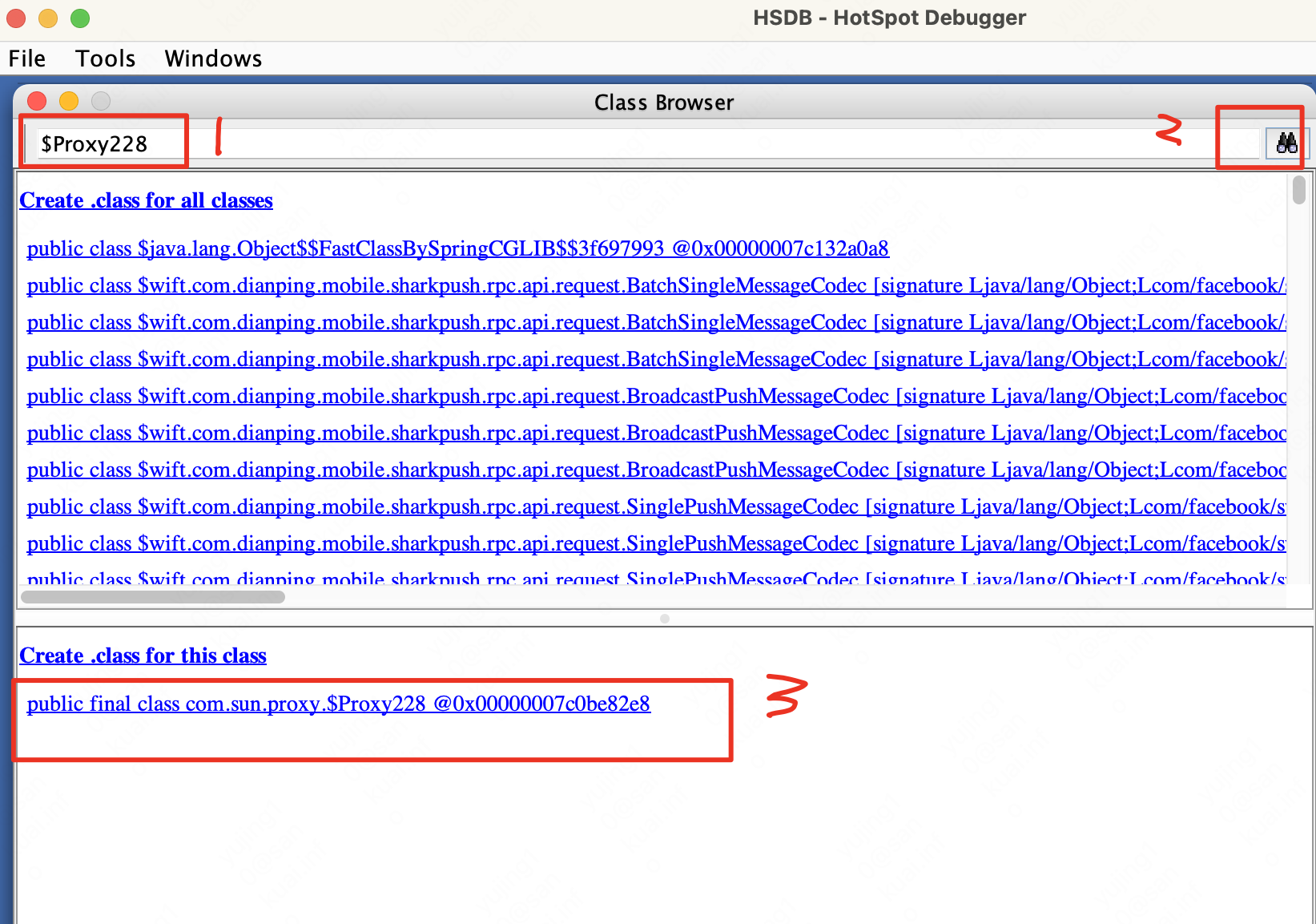Click 'Create .class for all classes' link
The width and height of the screenshot is (1316, 924).
[x=146, y=200]
